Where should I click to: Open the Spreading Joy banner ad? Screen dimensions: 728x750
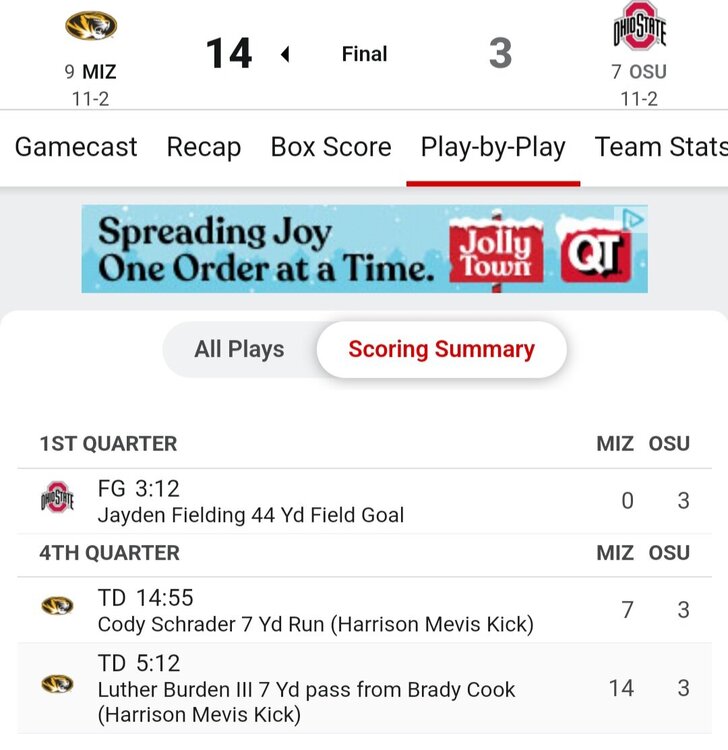[267, 249]
